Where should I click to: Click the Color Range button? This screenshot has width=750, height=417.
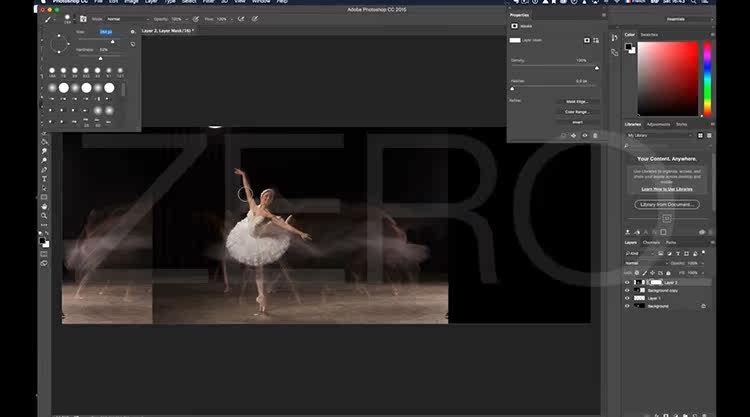click(577, 112)
